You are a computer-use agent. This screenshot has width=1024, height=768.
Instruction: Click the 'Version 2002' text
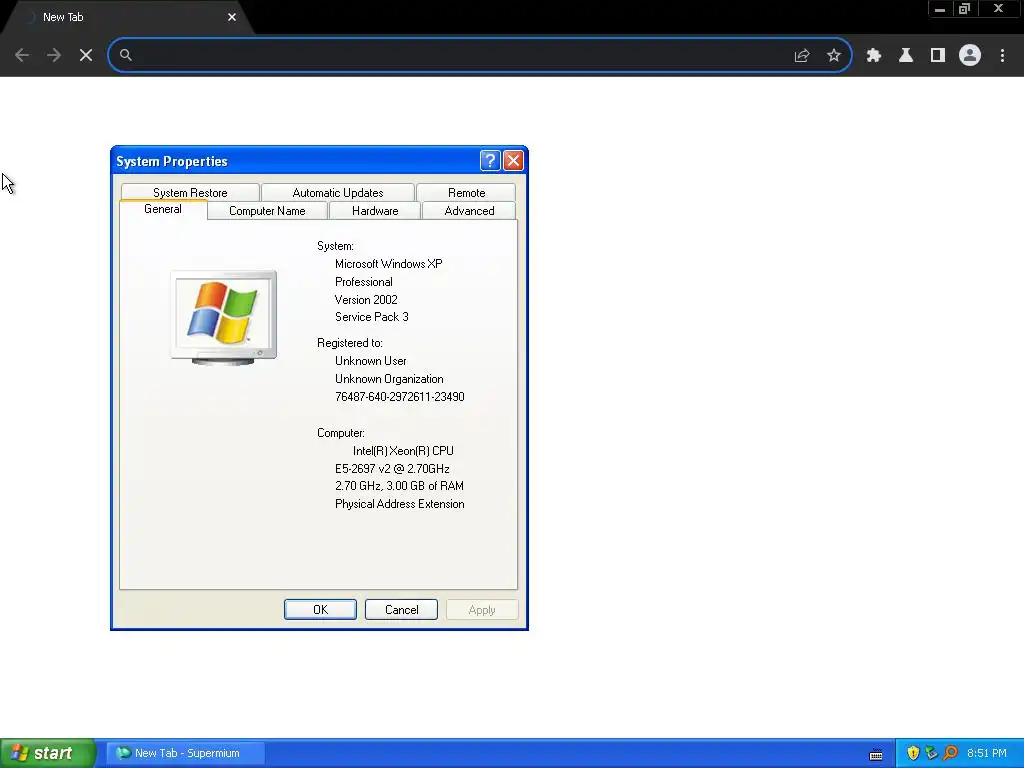point(366,300)
